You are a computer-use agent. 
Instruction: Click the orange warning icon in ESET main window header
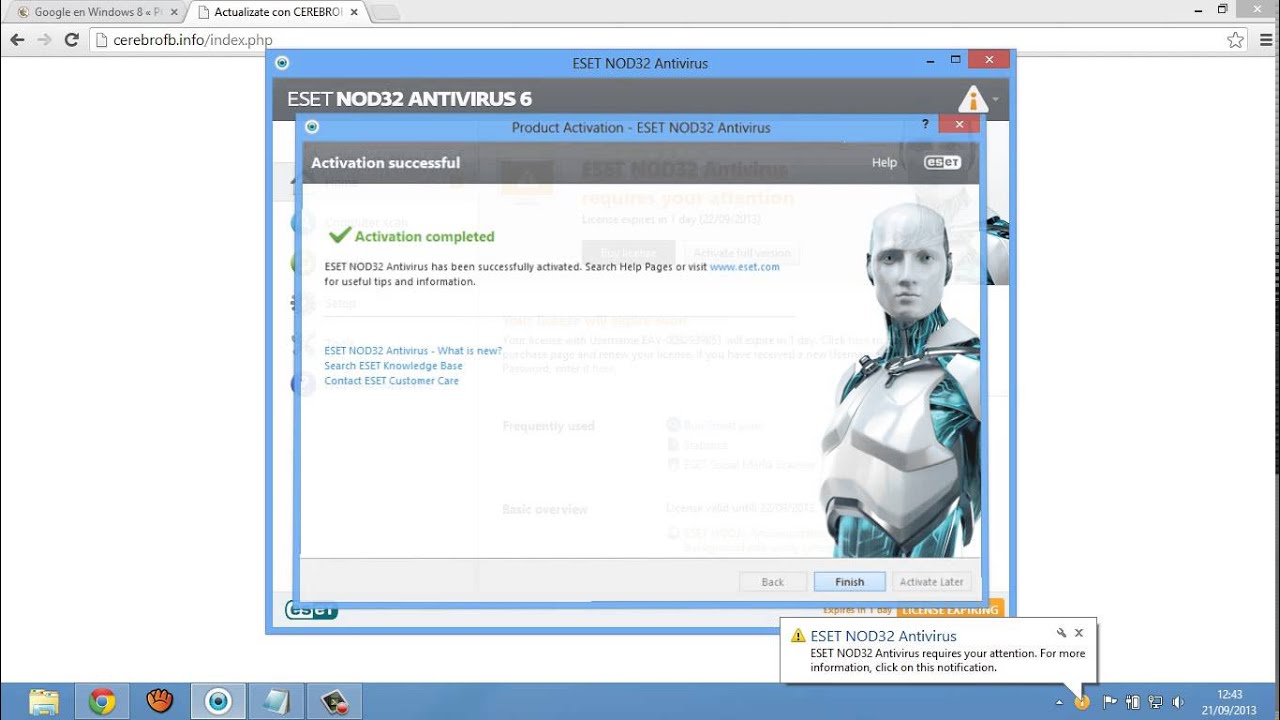tap(972, 99)
